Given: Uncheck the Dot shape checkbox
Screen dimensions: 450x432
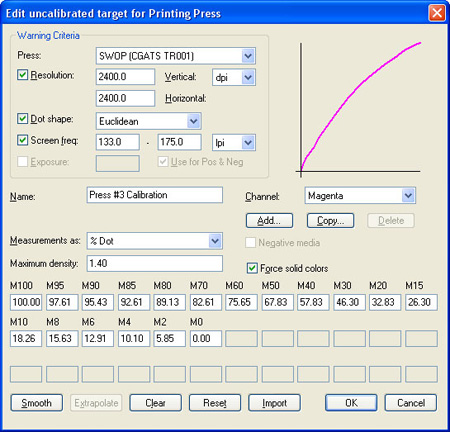Looking at the screenshot, I should click(x=22, y=118).
